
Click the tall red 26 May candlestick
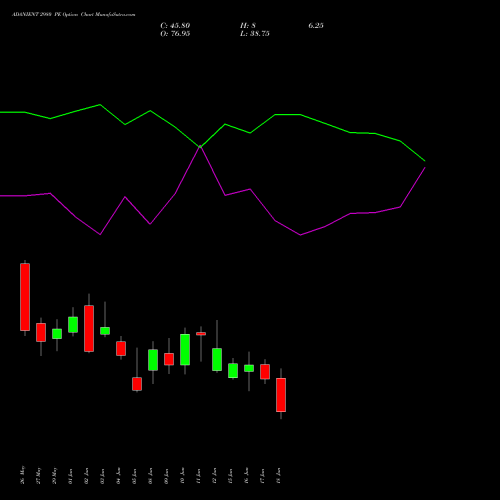point(25,297)
